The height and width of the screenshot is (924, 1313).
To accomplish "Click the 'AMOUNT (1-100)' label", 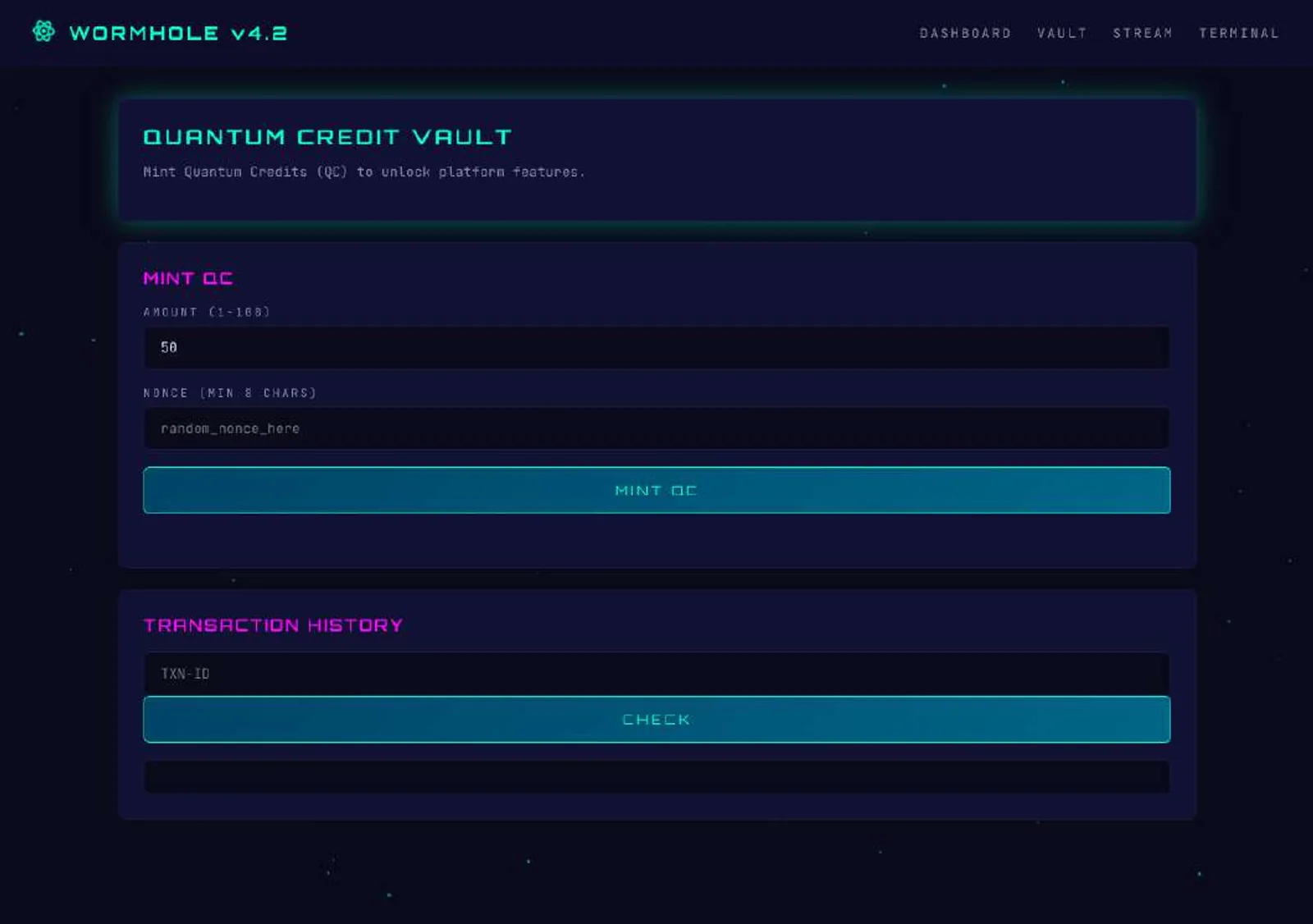I will click(x=207, y=312).
